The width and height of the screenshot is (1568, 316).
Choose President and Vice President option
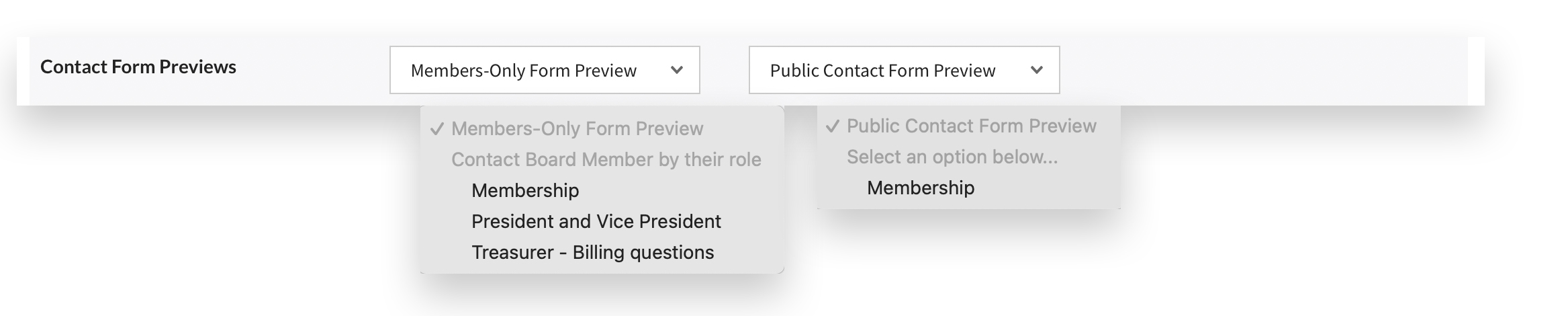click(596, 221)
